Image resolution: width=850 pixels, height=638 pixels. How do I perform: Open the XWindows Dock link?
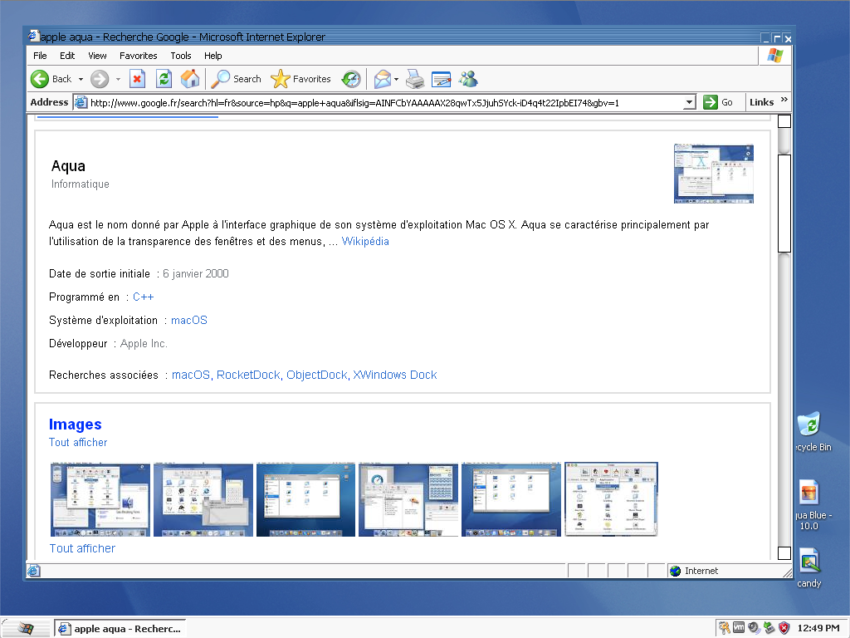pyautogui.click(x=395, y=375)
